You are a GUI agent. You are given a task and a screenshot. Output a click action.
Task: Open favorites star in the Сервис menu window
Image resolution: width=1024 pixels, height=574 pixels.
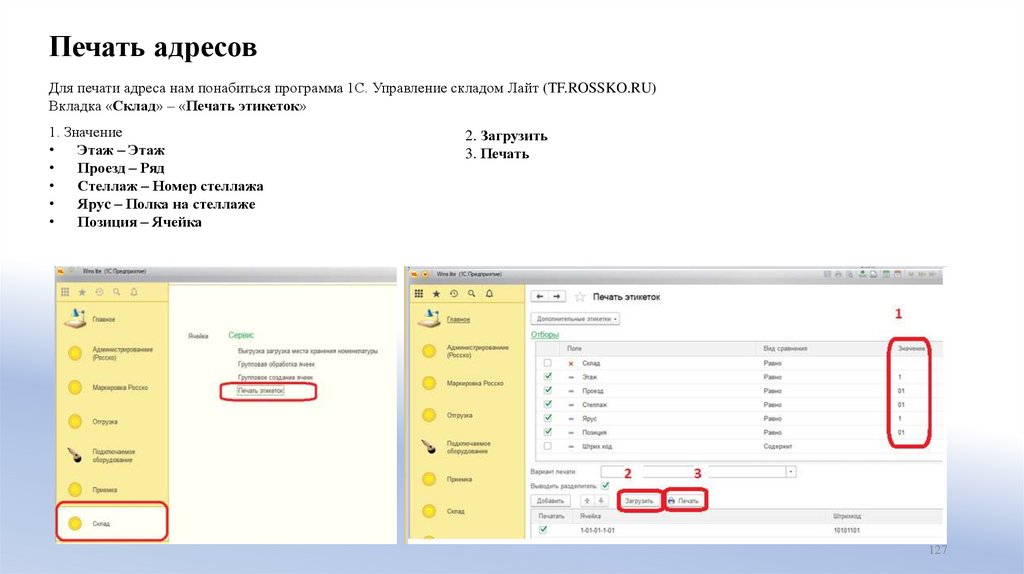[82, 292]
